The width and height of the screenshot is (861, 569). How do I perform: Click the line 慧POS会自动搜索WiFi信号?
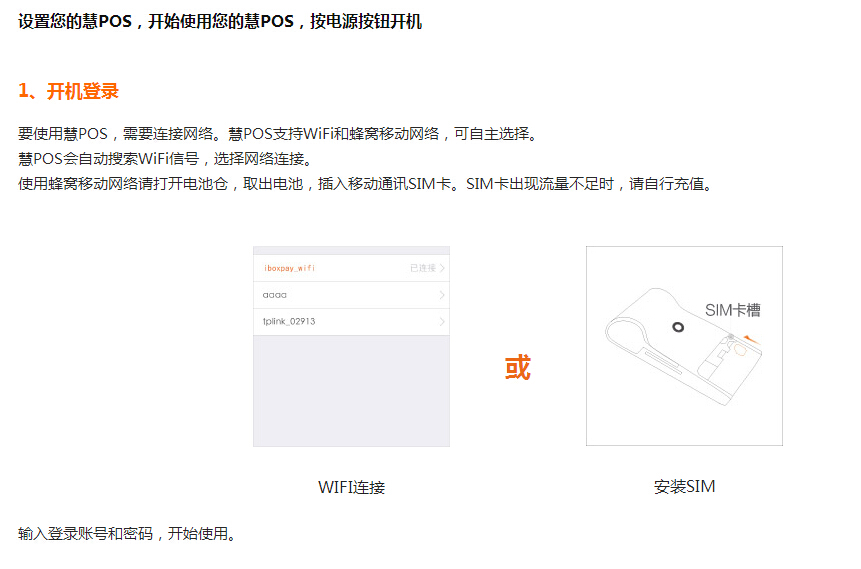[165, 159]
